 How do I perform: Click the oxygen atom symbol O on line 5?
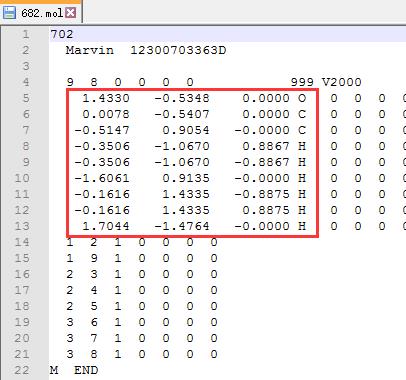click(x=302, y=98)
